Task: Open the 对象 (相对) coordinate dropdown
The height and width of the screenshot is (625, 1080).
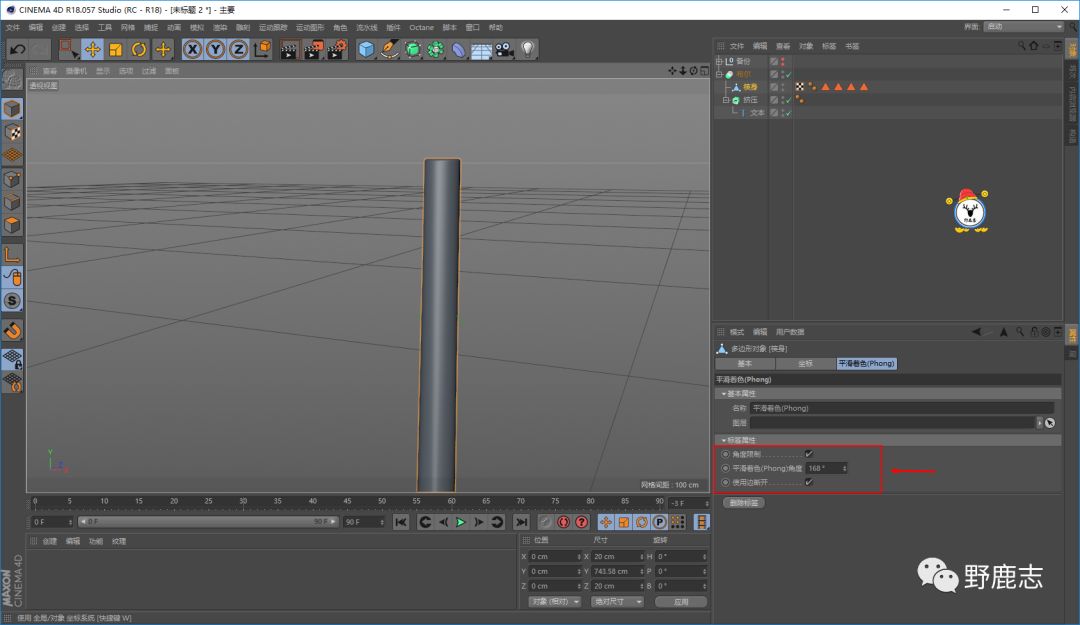Action: 554,602
